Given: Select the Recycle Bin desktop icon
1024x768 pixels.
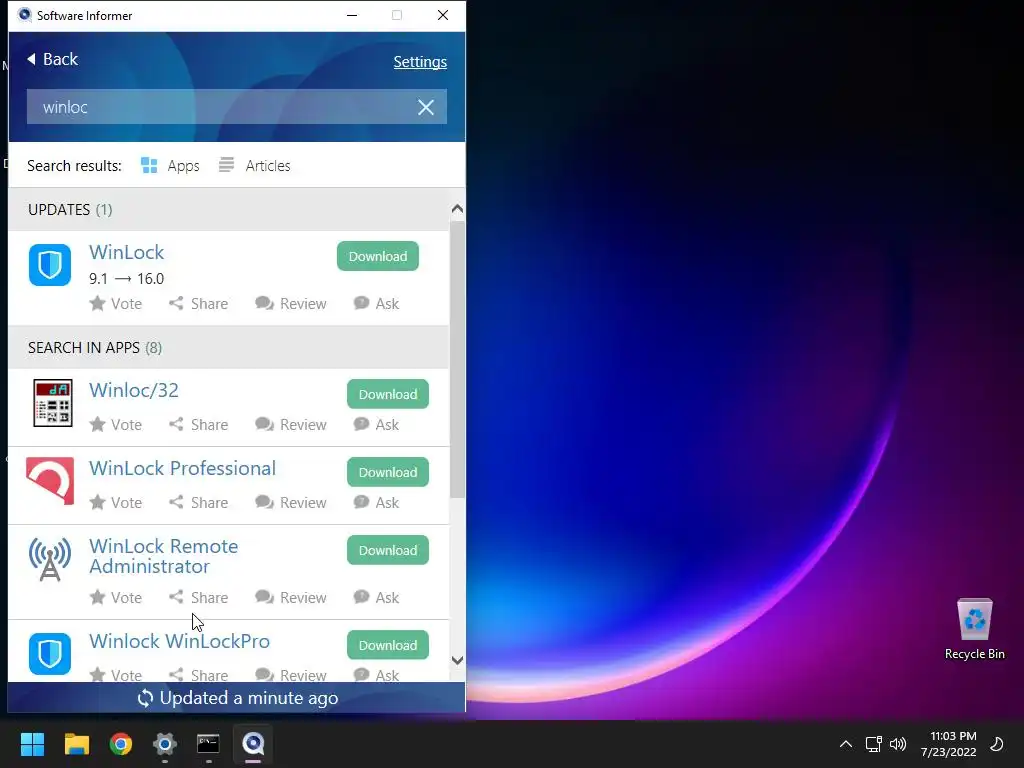Looking at the screenshot, I should coord(974,630).
